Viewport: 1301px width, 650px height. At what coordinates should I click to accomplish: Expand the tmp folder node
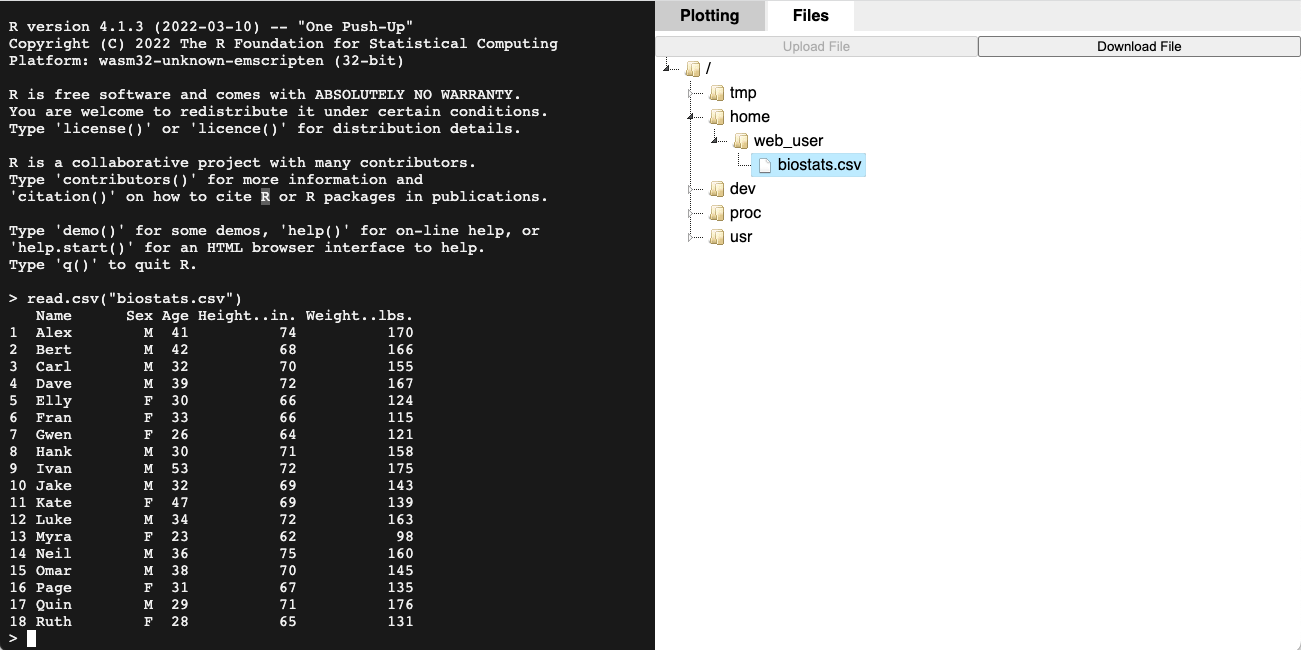(691, 93)
